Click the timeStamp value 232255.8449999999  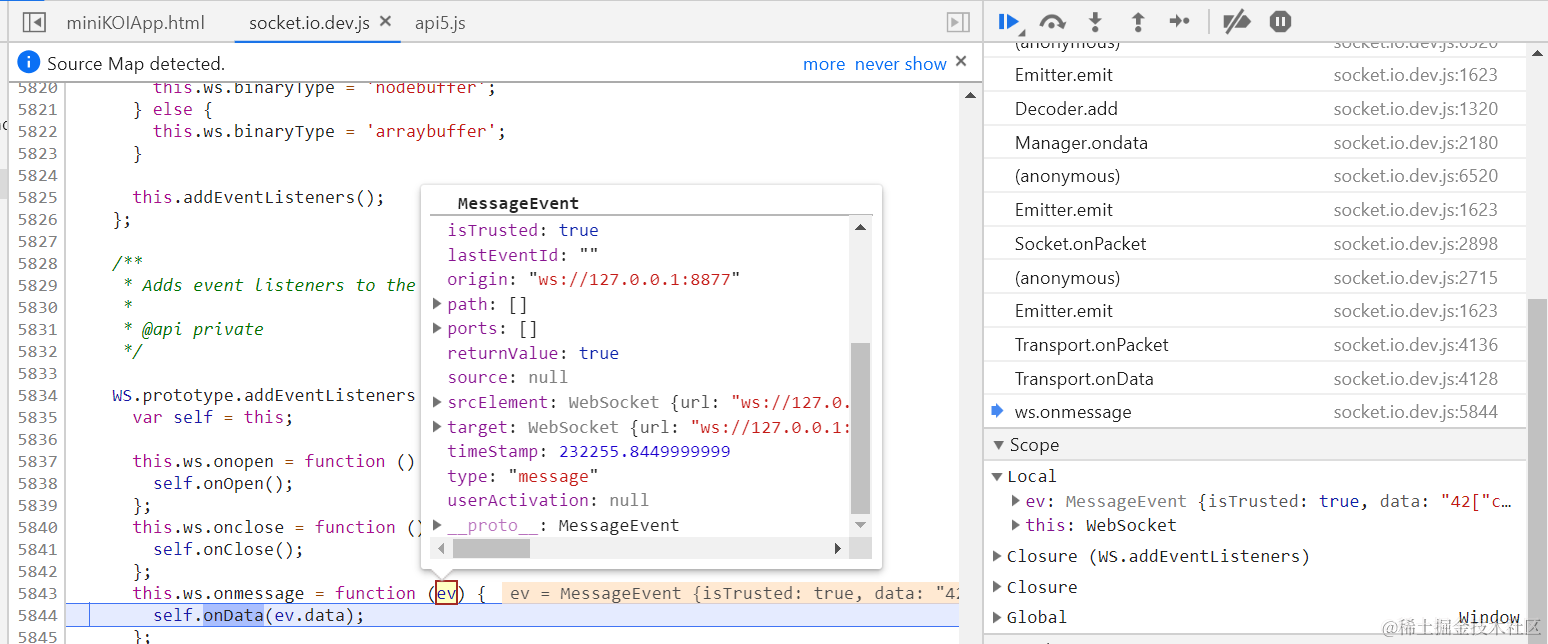coord(644,451)
